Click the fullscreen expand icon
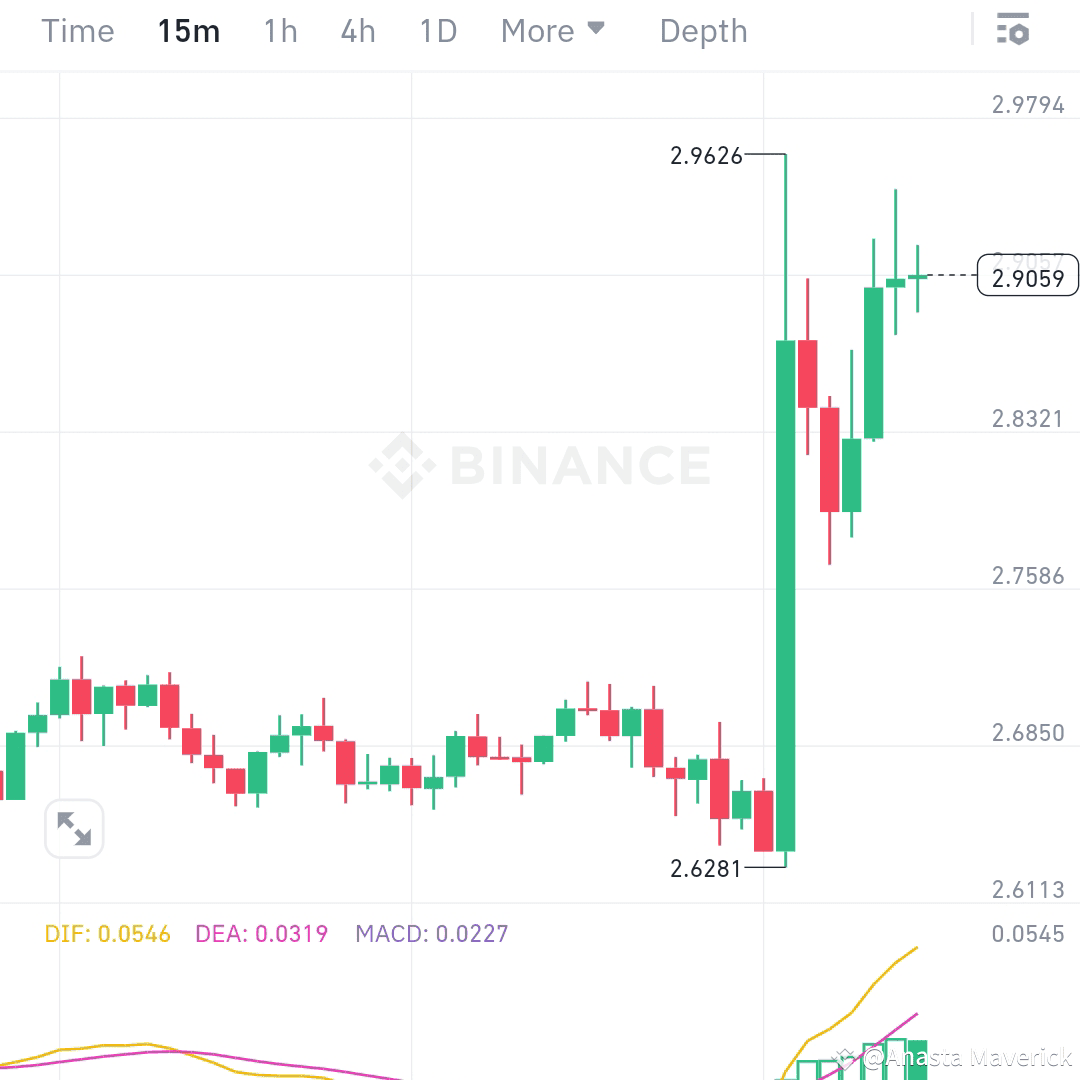 [x=74, y=828]
